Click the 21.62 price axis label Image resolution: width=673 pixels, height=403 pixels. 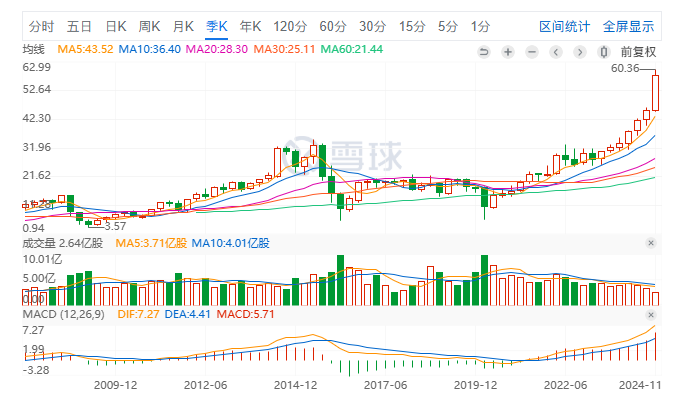click(36, 175)
